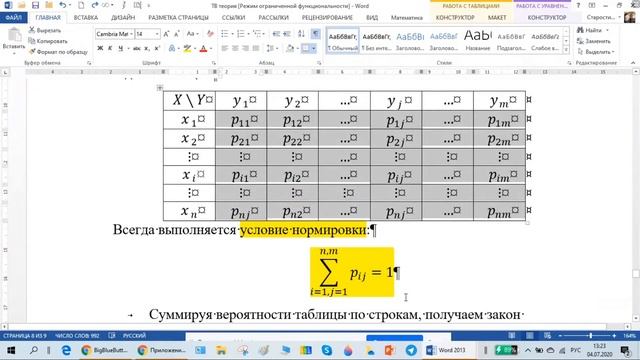The width and height of the screenshot is (640, 360).
Task: Open Edge browser from the taskbar
Action: pyautogui.click(x=66, y=350)
